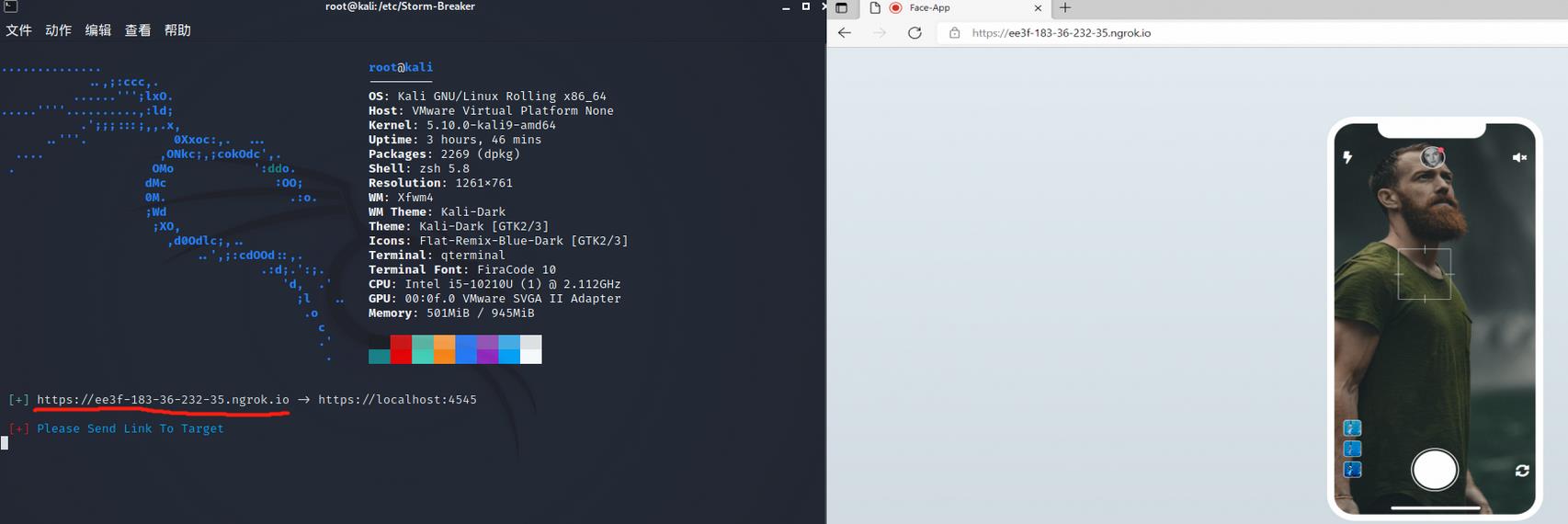Screen dimensions: 1568x524
Task: Click the terminal title root@kali:/etc/Storm-Breaker
Action: tap(400, 6)
